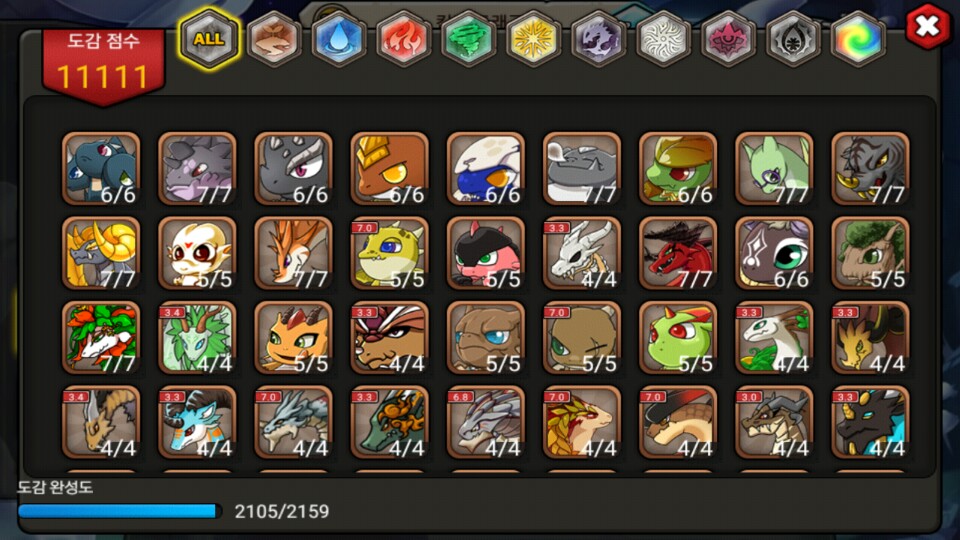Filter by the purple dark dragon element
Screen dimensions: 960x540
point(598,39)
